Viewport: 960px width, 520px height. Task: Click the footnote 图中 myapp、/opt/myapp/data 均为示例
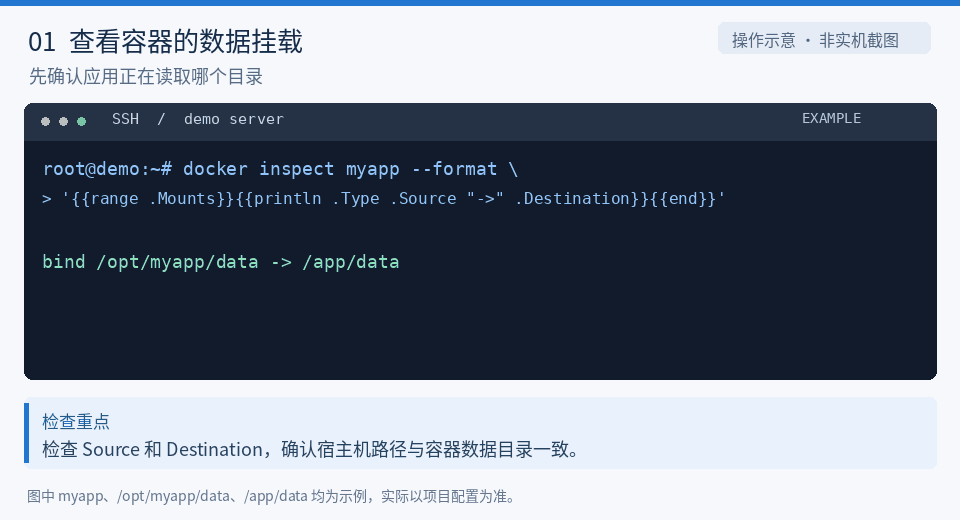click(x=271, y=496)
